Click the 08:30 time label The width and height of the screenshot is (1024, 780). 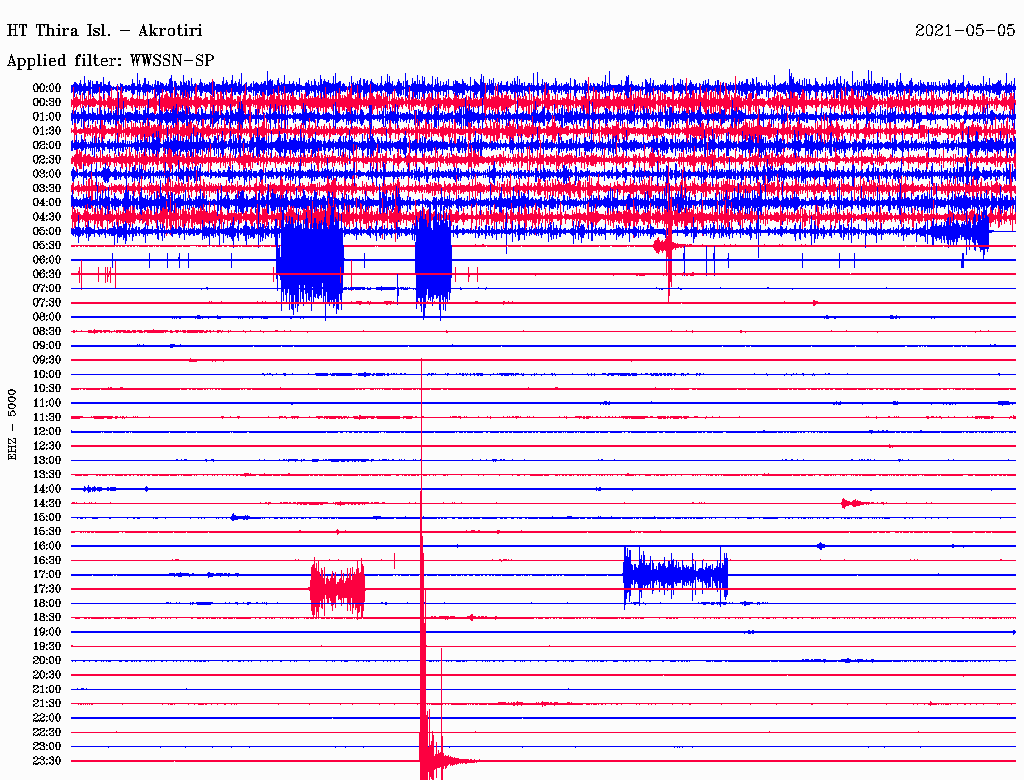pos(47,331)
